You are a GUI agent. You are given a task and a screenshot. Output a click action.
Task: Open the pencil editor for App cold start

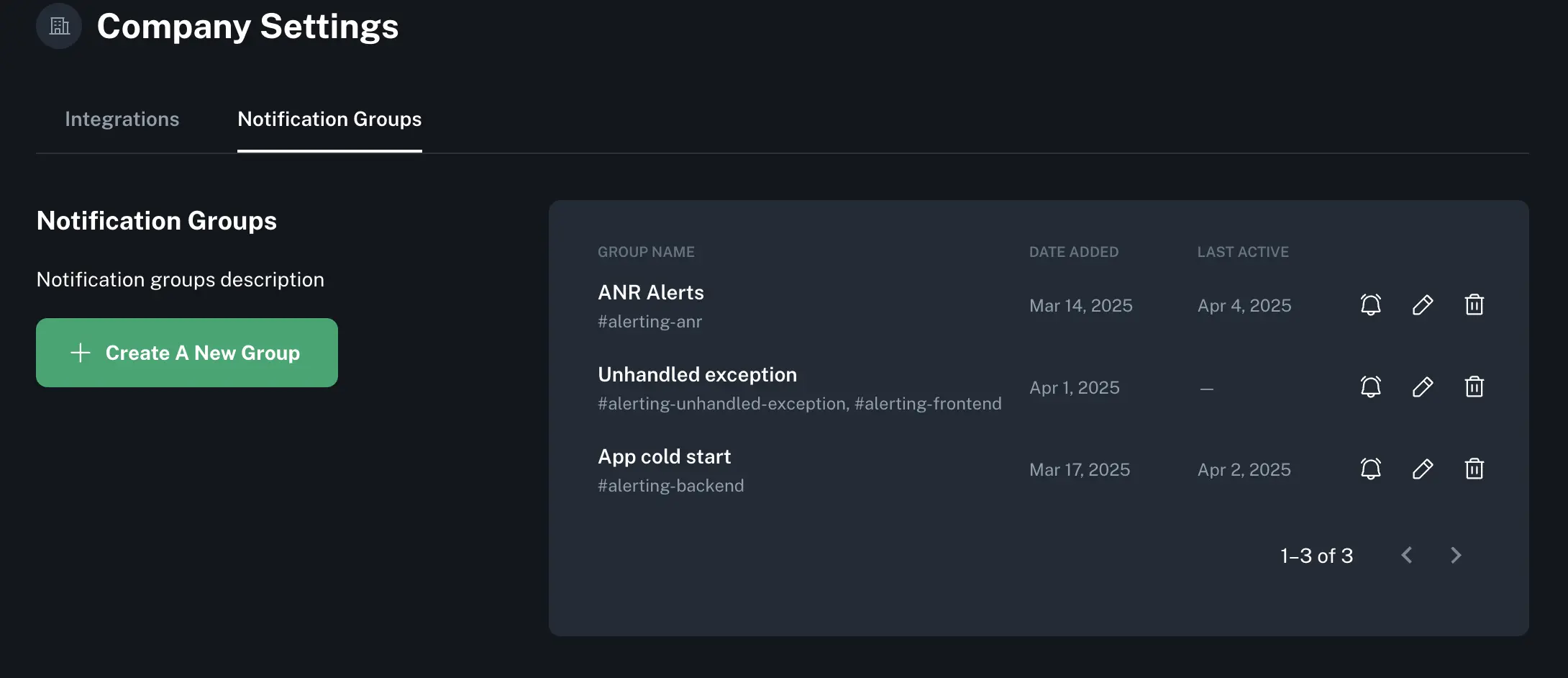click(x=1423, y=469)
